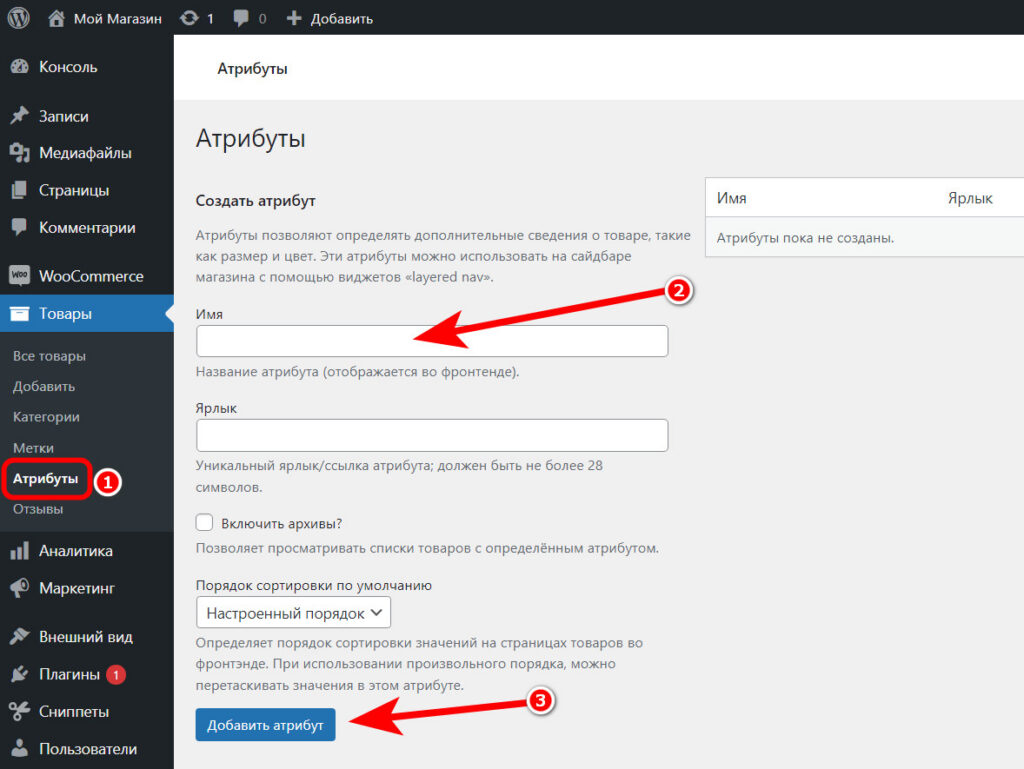Viewport: 1024px width, 769px height.
Task: Click the Аналитика bar chart icon
Action: [x=20, y=551]
